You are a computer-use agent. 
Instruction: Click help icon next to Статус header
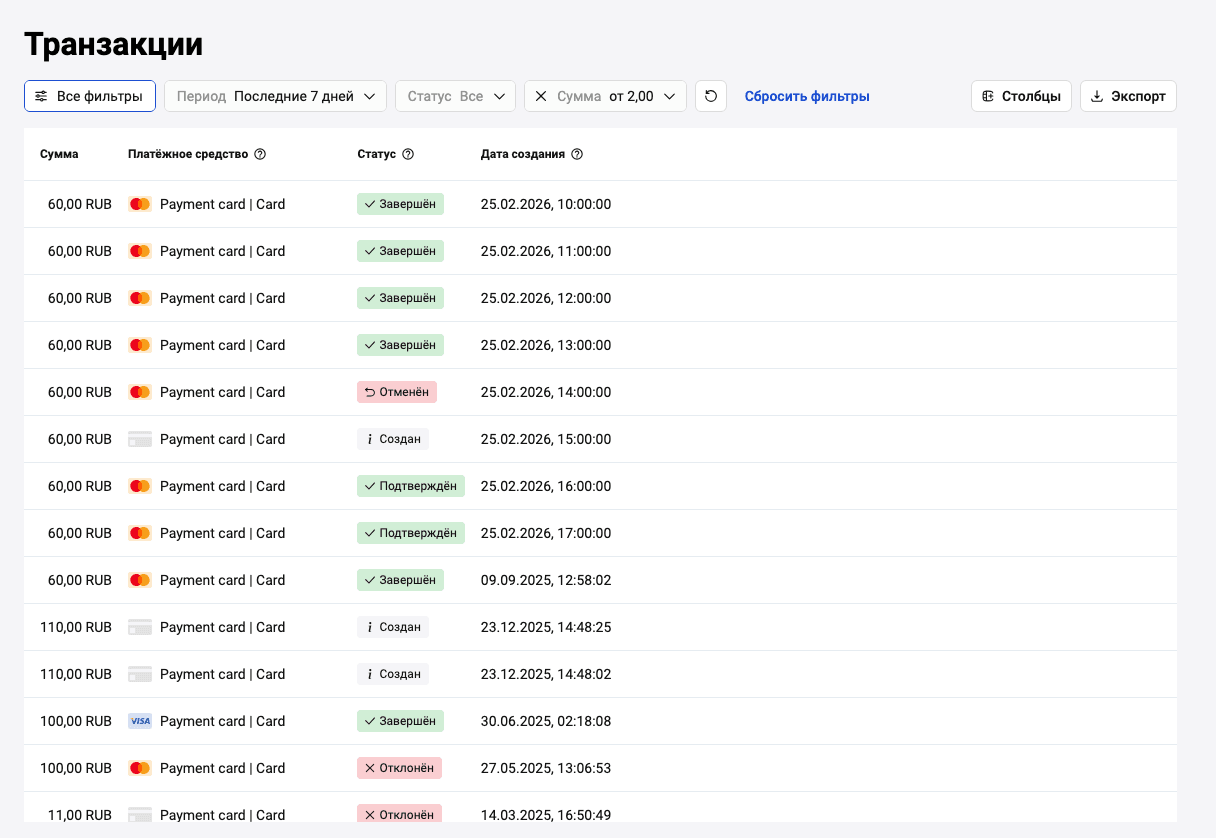click(408, 154)
